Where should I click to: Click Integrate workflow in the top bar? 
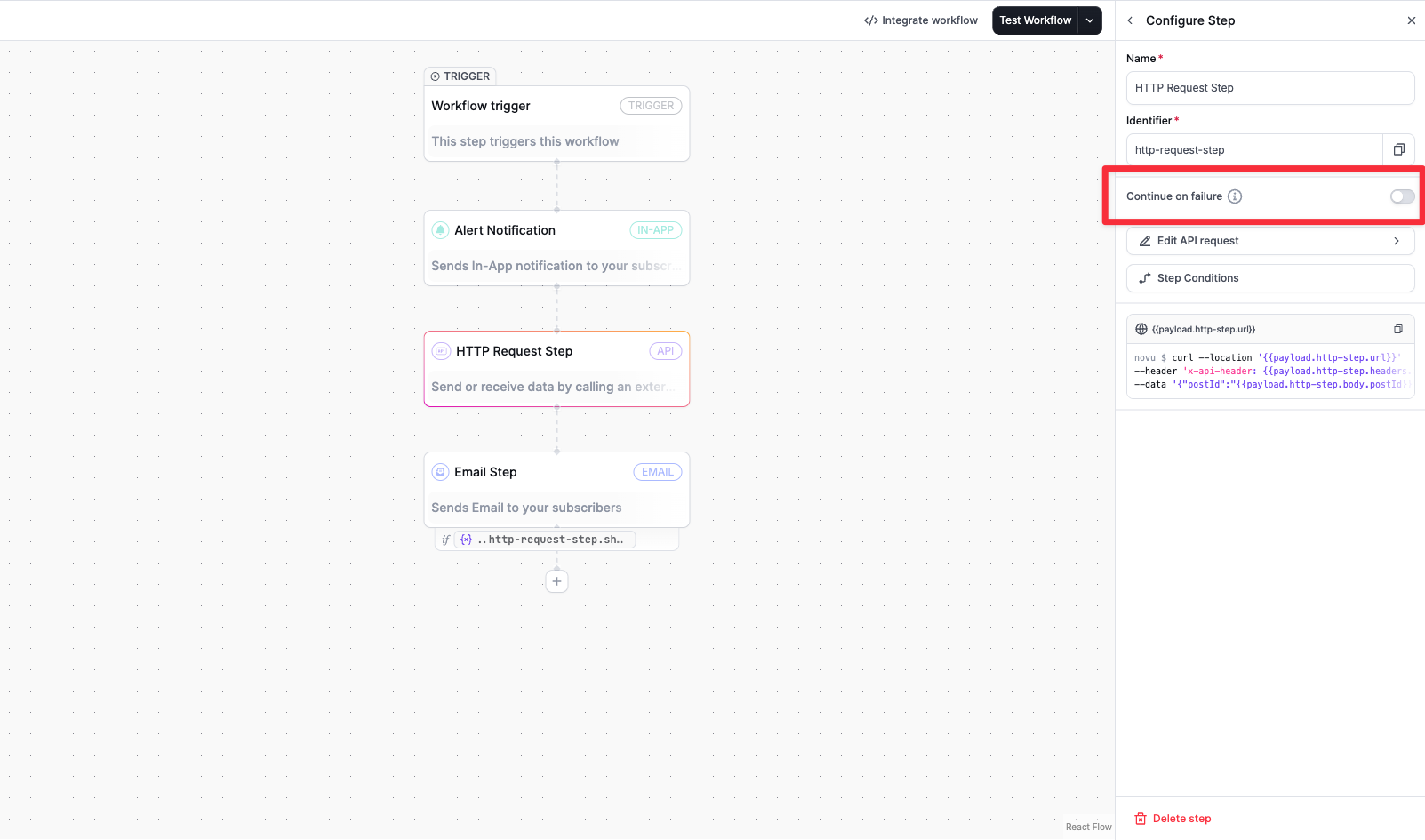[928, 20]
